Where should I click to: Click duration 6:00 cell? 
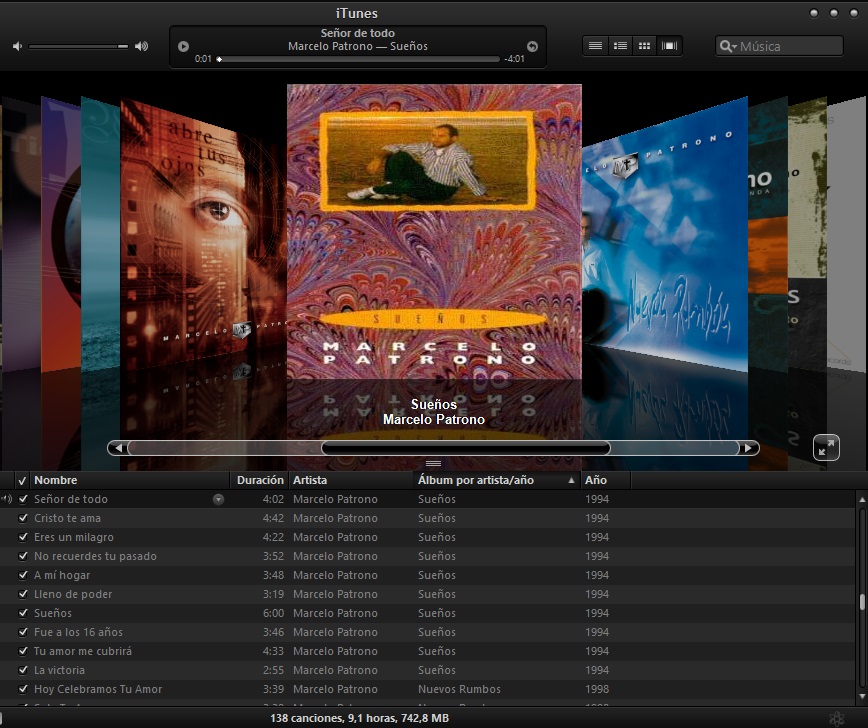pos(273,613)
